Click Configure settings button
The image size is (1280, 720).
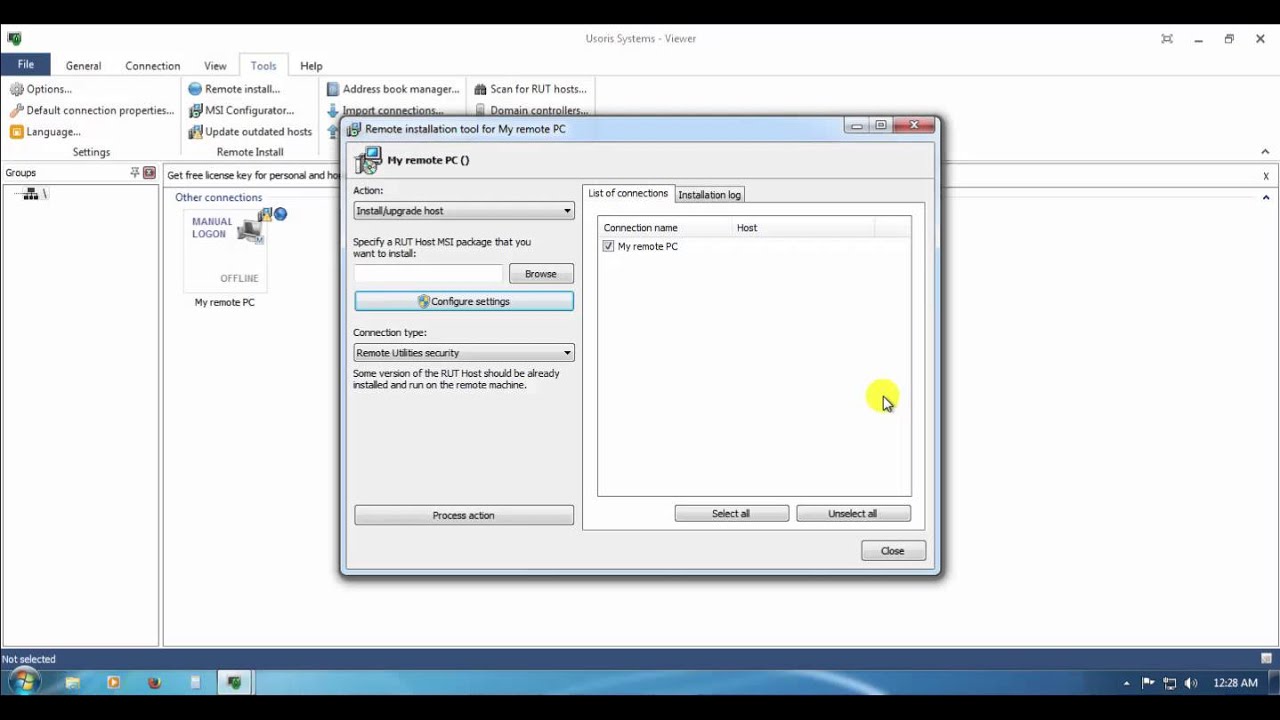pyautogui.click(x=464, y=301)
